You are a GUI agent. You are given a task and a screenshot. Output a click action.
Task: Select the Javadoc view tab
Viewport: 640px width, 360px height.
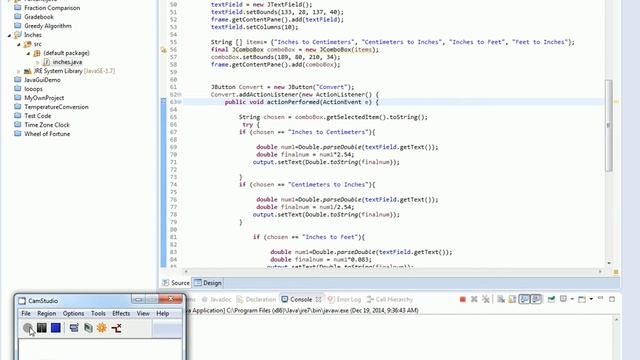pos(217,300)
